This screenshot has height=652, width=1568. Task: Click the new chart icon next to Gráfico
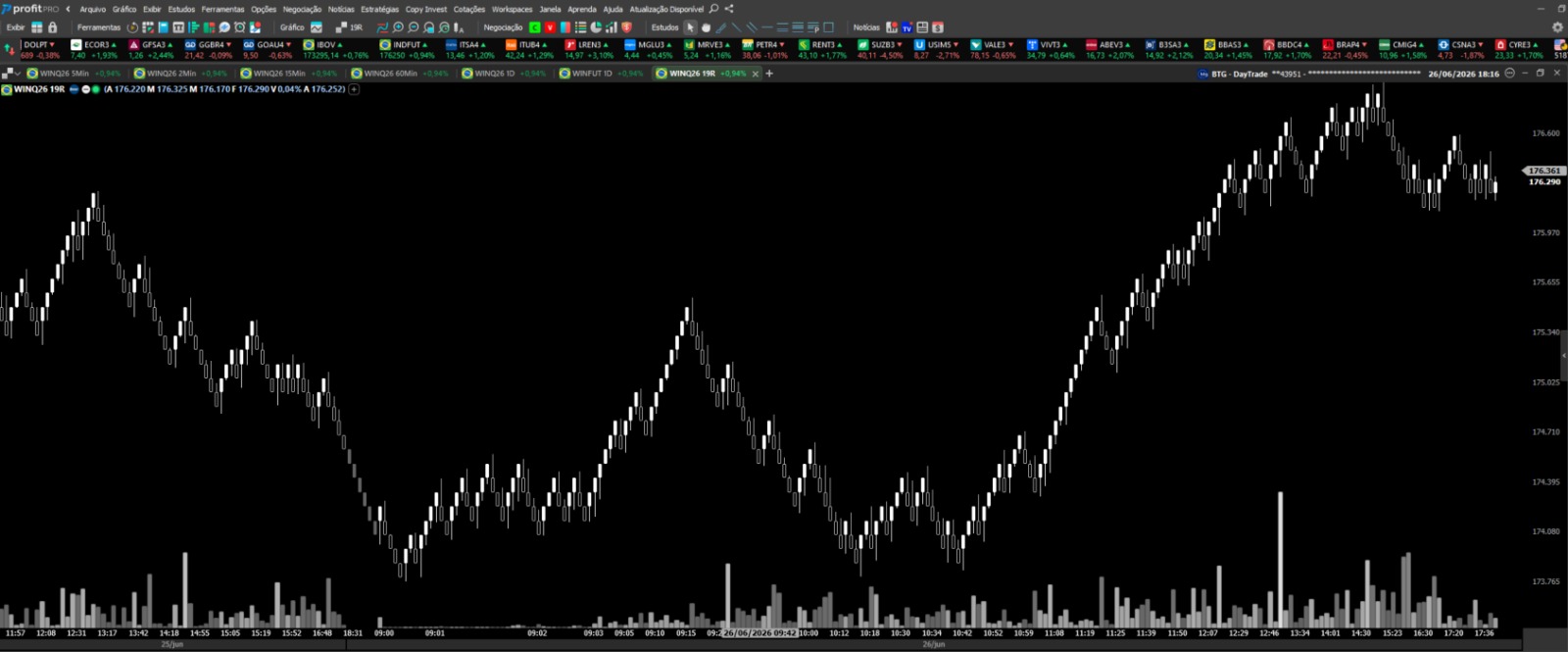tap(317, 27)
